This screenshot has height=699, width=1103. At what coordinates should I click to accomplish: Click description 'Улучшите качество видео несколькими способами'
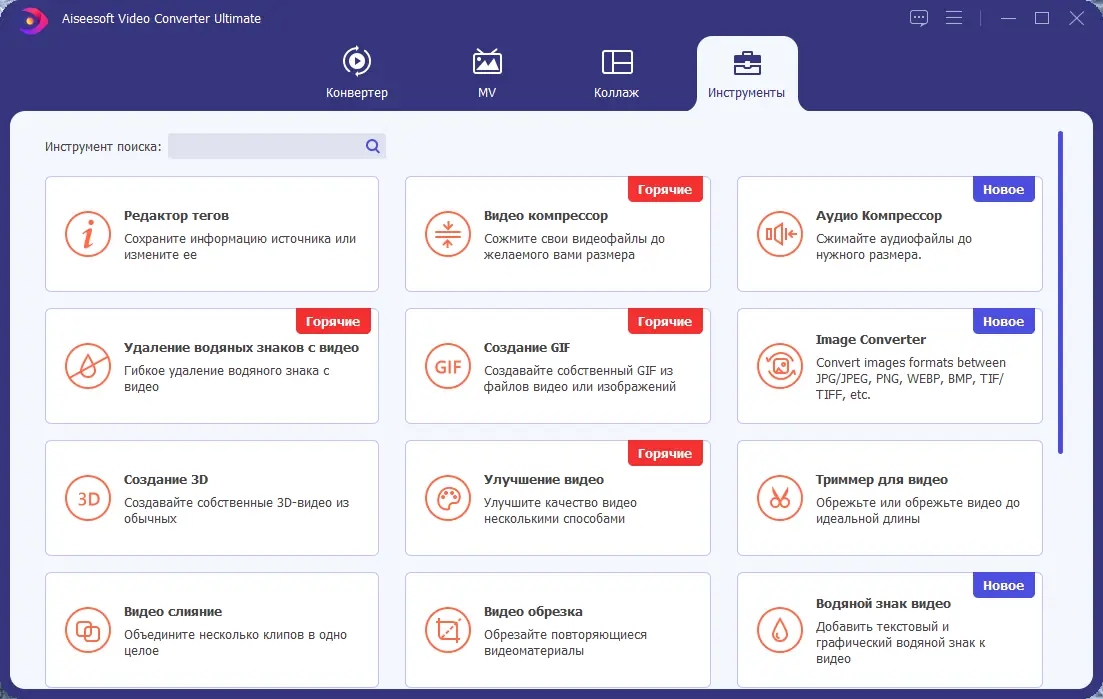tap(560, 511)
